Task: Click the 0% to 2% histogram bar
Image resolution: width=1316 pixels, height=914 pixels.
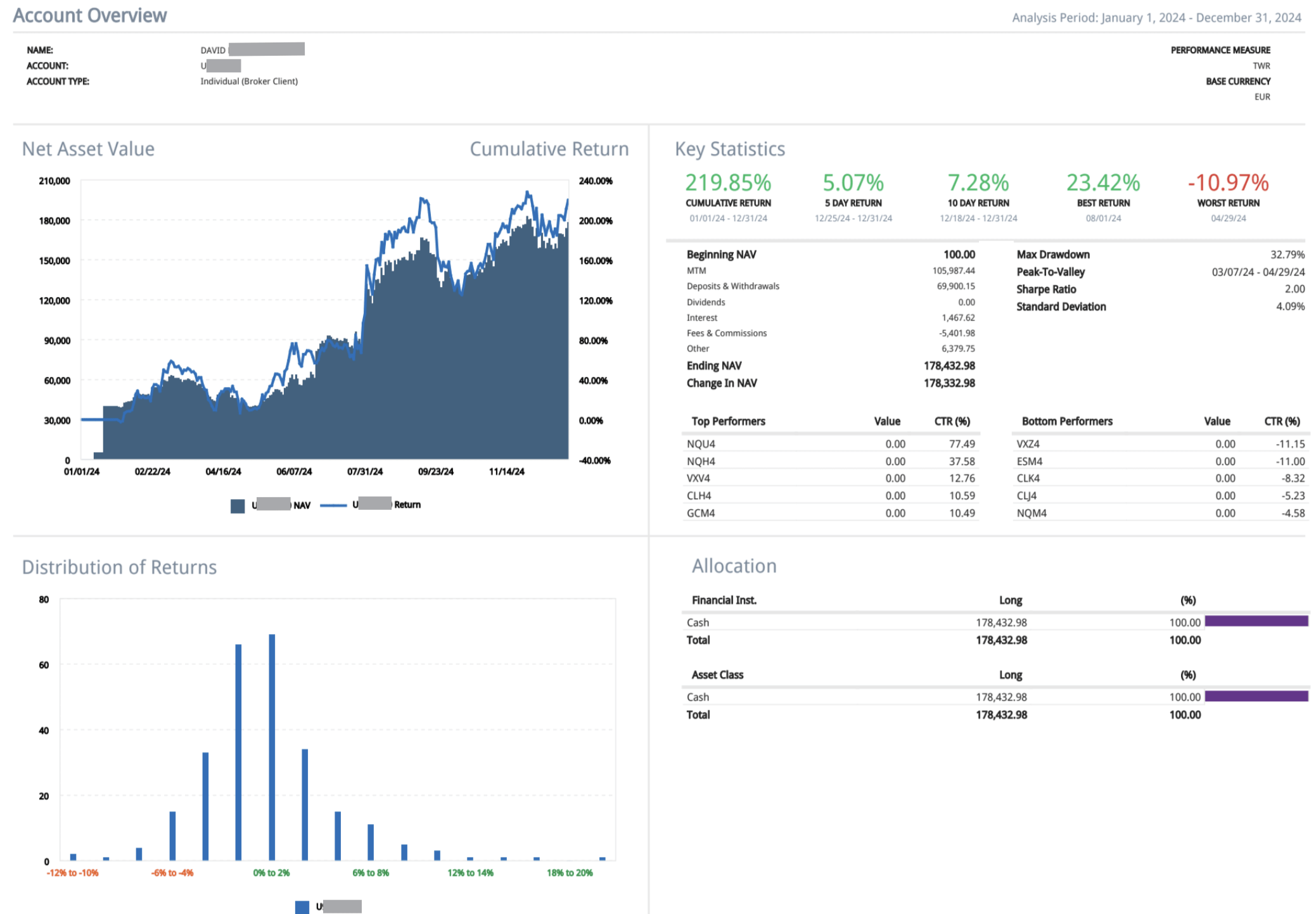Action: pos(272,747)
